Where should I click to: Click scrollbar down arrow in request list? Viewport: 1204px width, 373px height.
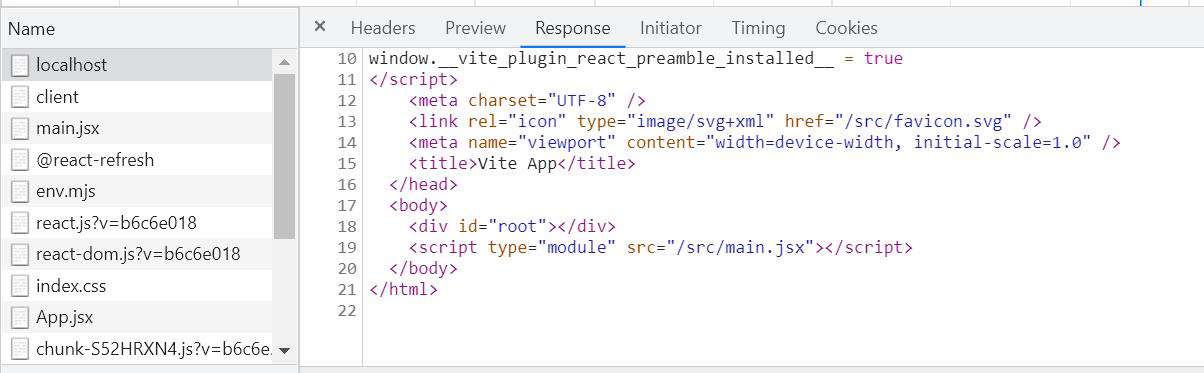click(x=284, y=351)
